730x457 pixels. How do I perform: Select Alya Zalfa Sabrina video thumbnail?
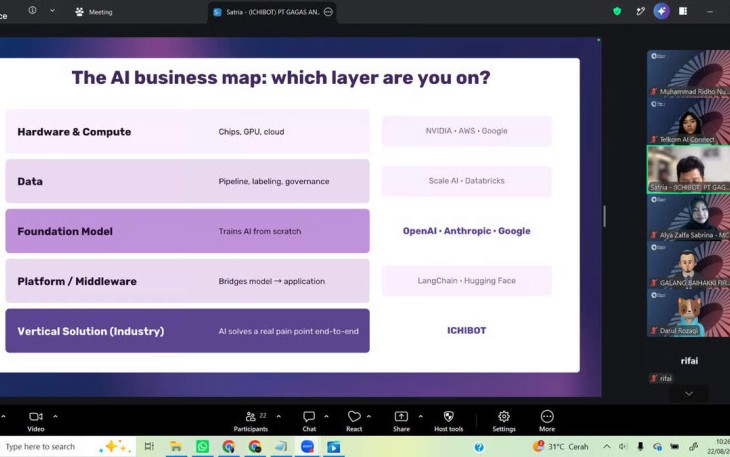pyautogui.click(x=689, y=217)
